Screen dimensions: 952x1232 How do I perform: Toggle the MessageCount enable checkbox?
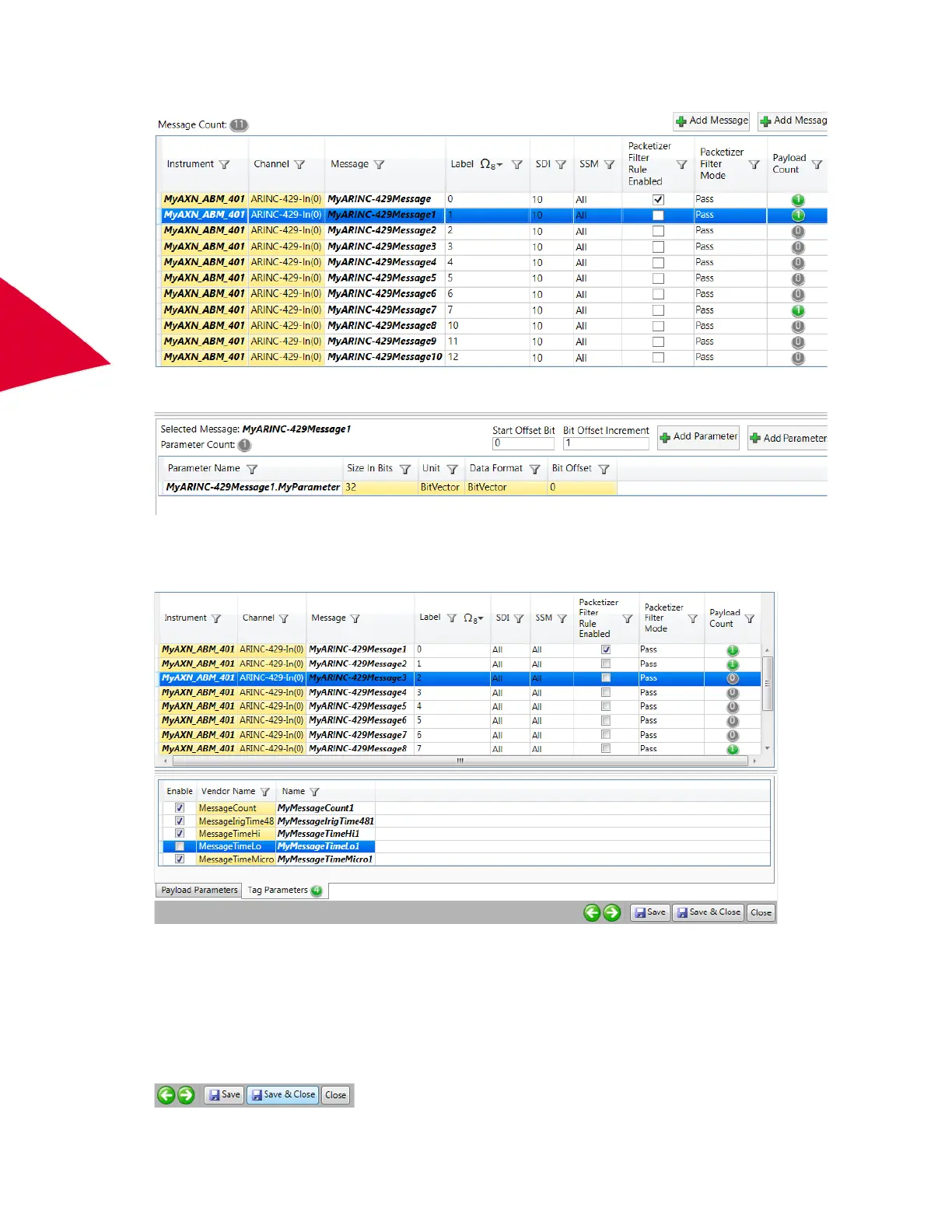pyautogui.click(x=180, y=808)
